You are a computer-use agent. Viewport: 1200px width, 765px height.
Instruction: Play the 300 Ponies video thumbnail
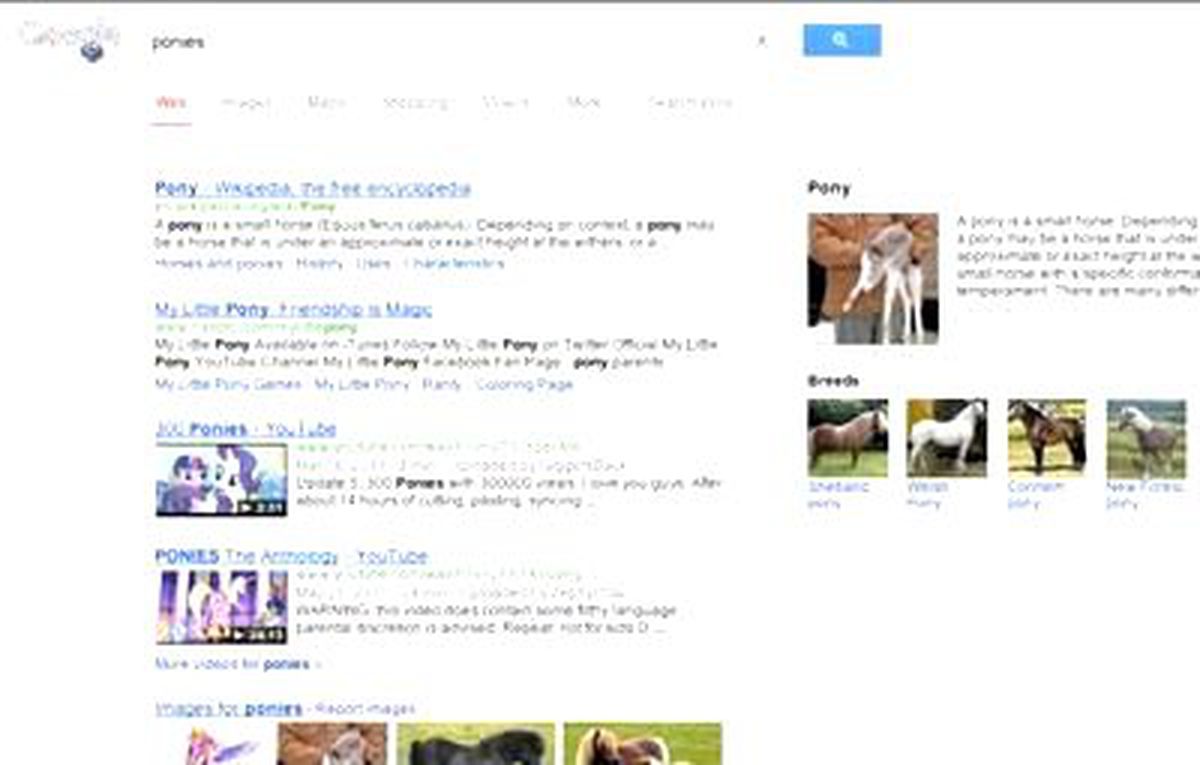[221, 480]
